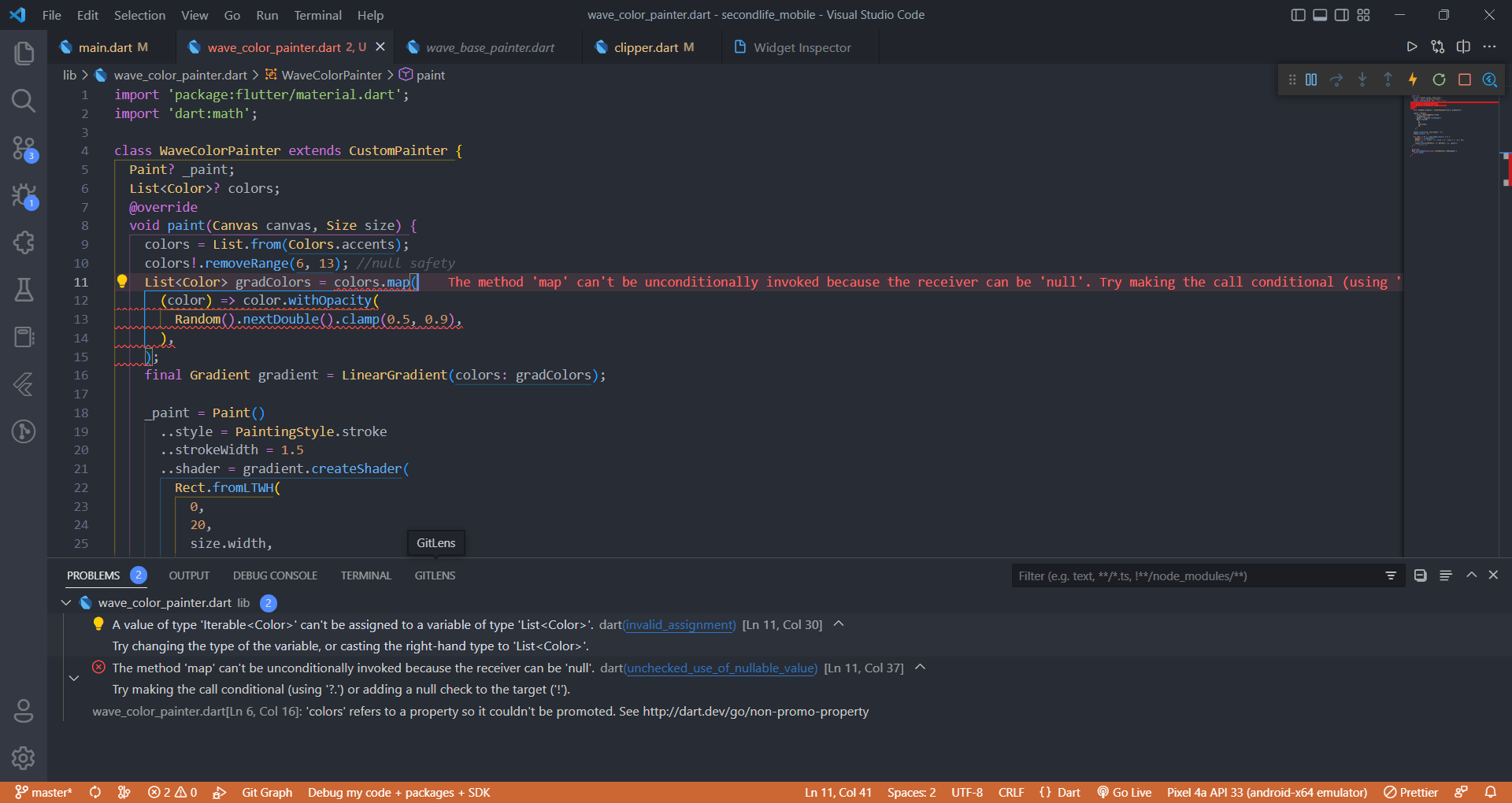Open the Testing flask view

click(x=24, y=290)
